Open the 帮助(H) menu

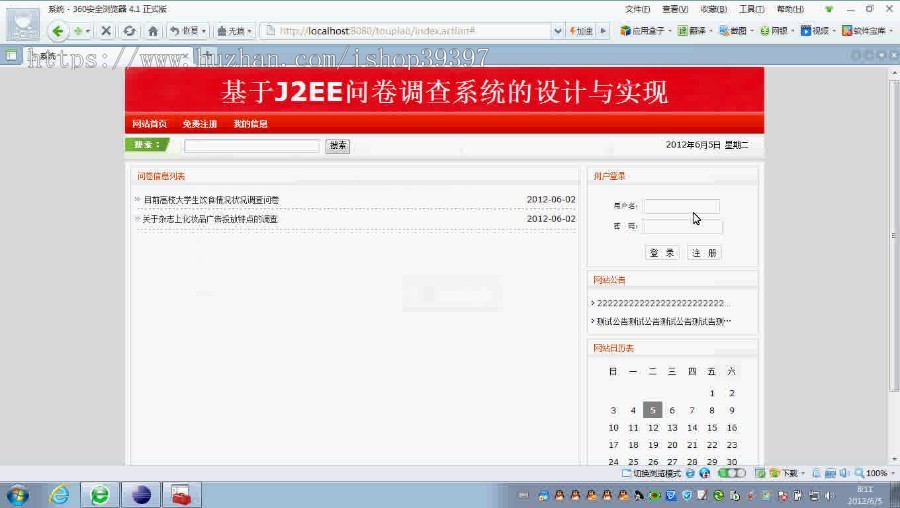[790, 9]
